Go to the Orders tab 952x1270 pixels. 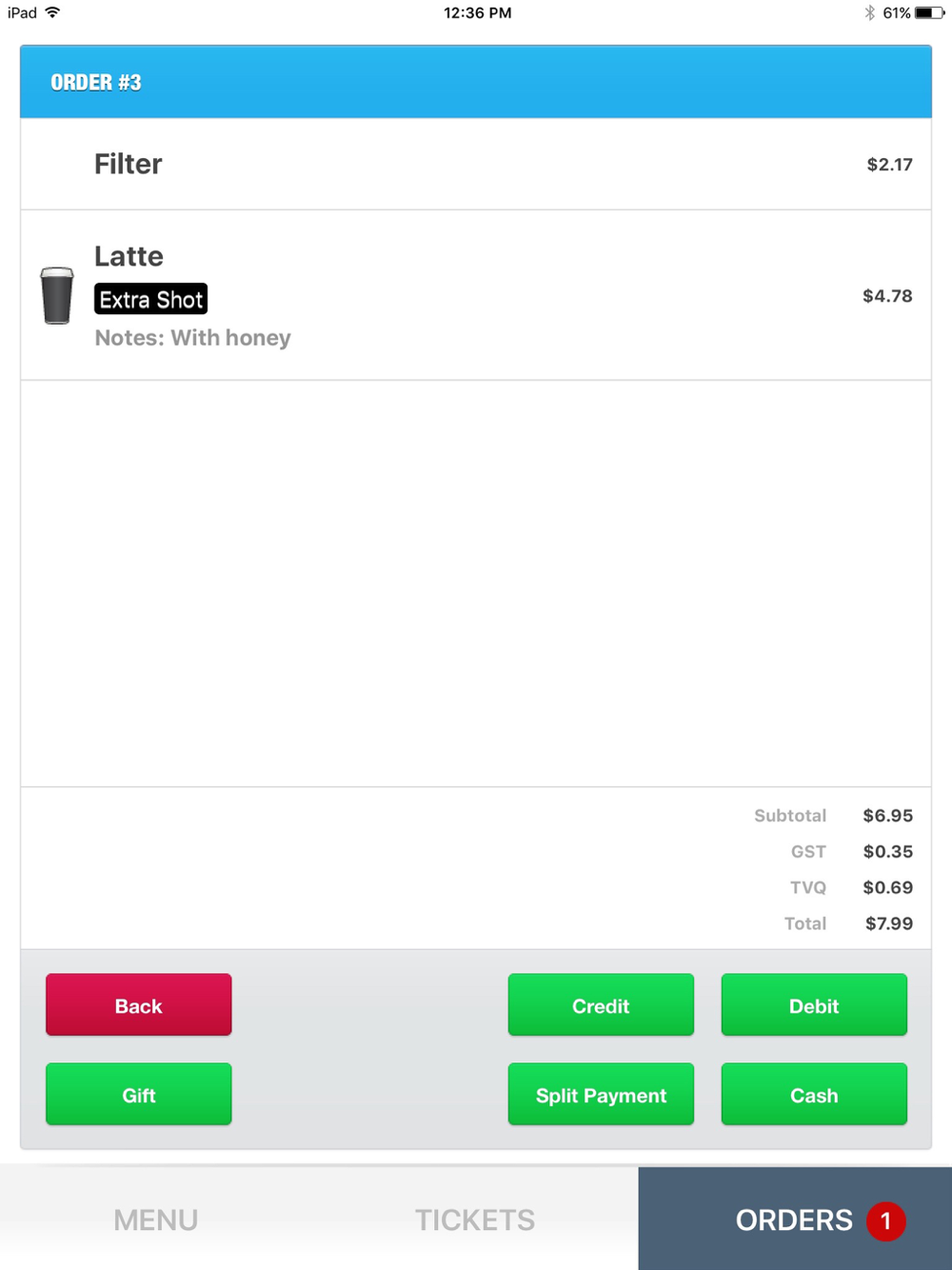[794, 1220]
